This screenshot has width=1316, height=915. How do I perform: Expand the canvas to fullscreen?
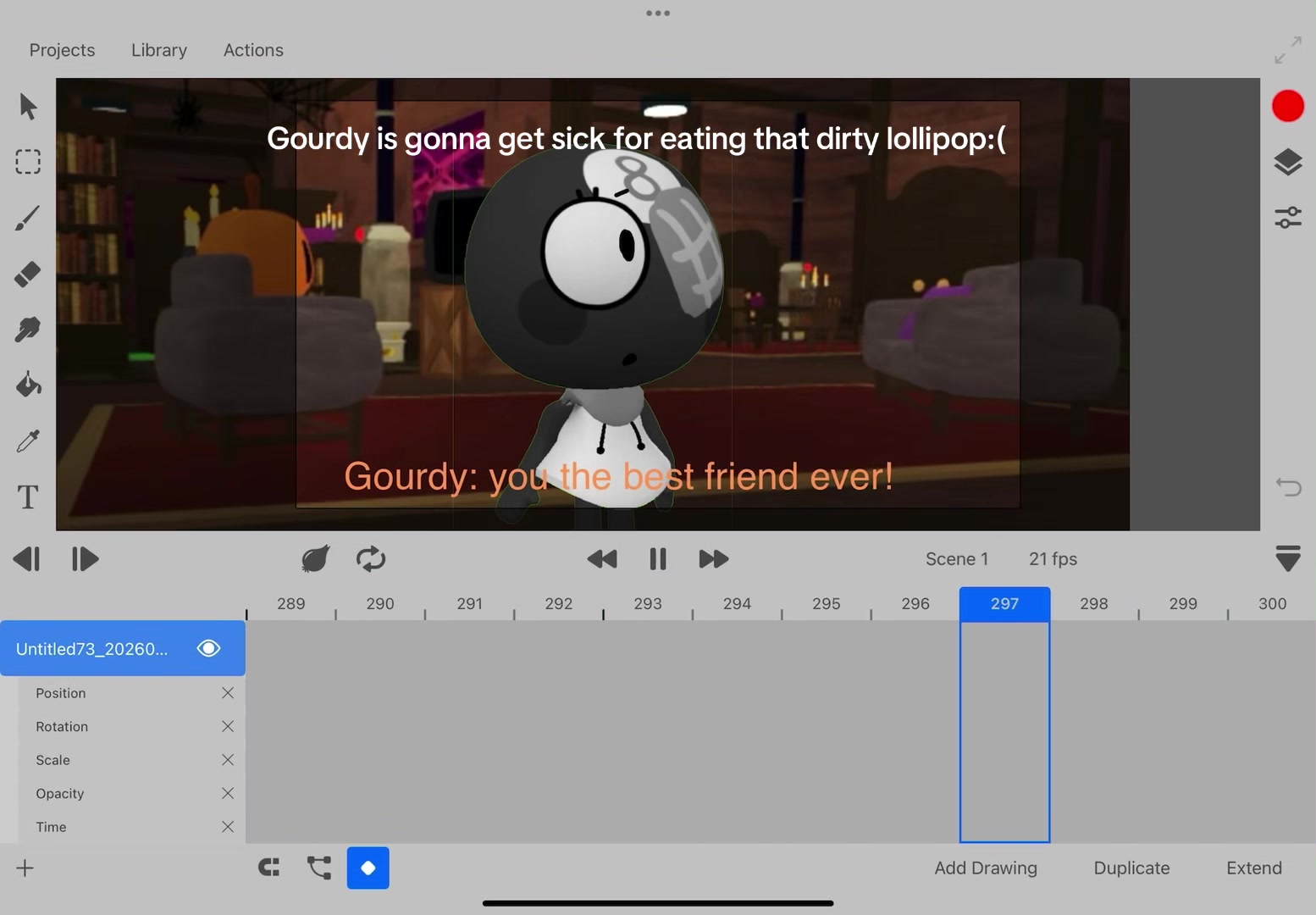(1287, 50)
